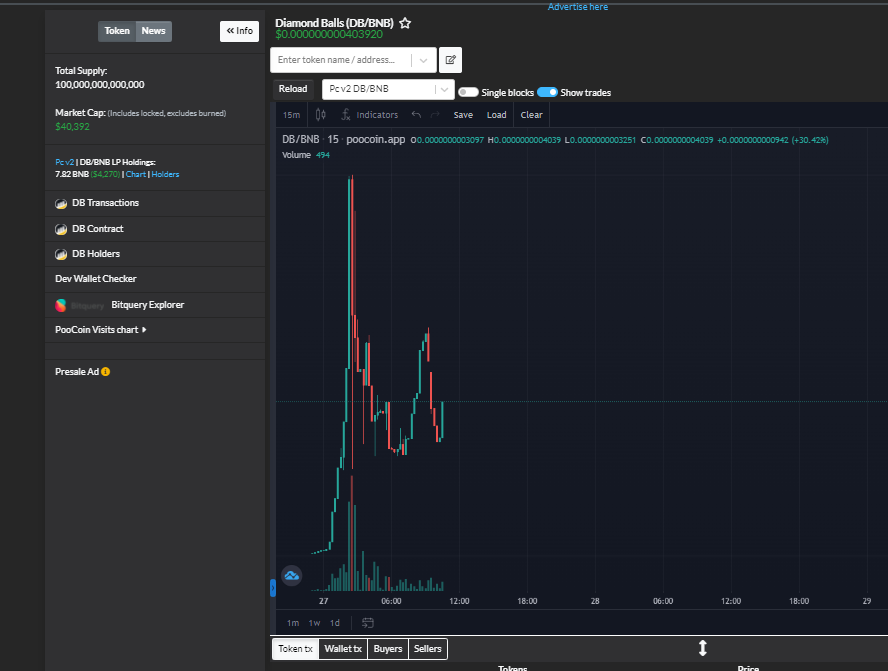The height and width of the screenshot is (671, 888).
Task: Open the 15m interval selector
Action: (292, 115)
